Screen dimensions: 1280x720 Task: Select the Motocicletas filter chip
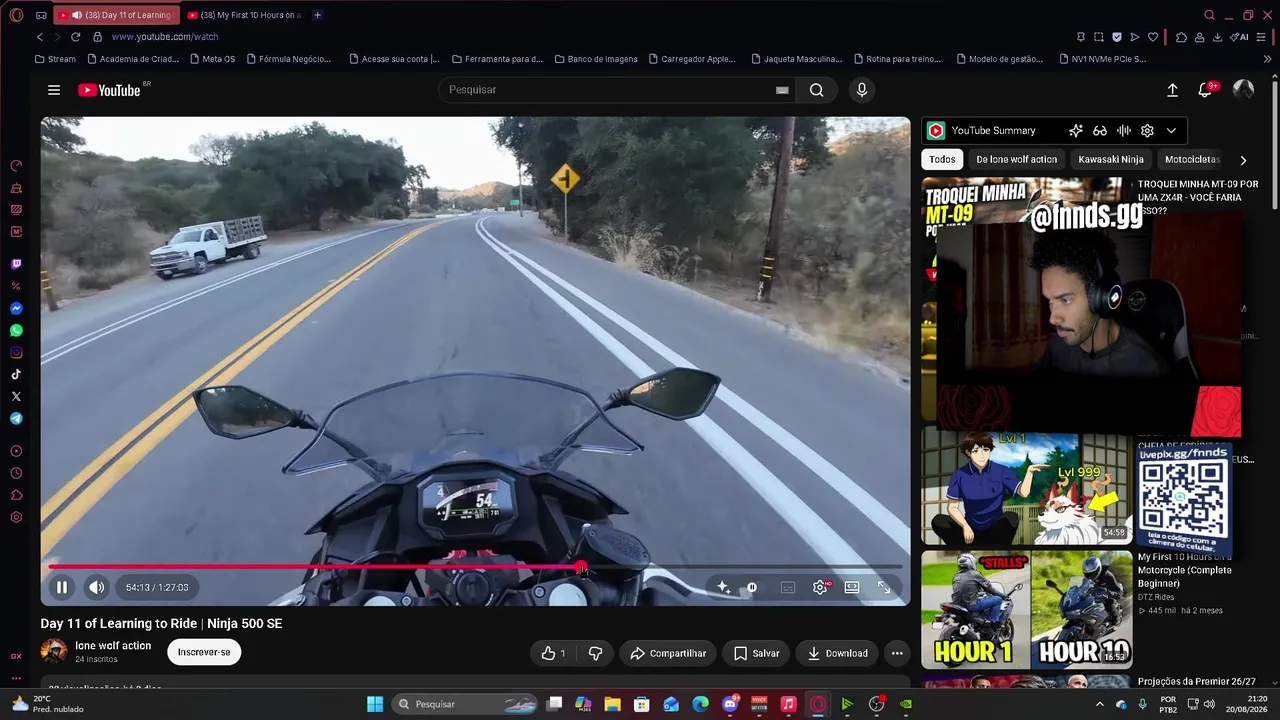click(x=1192, y=159)
